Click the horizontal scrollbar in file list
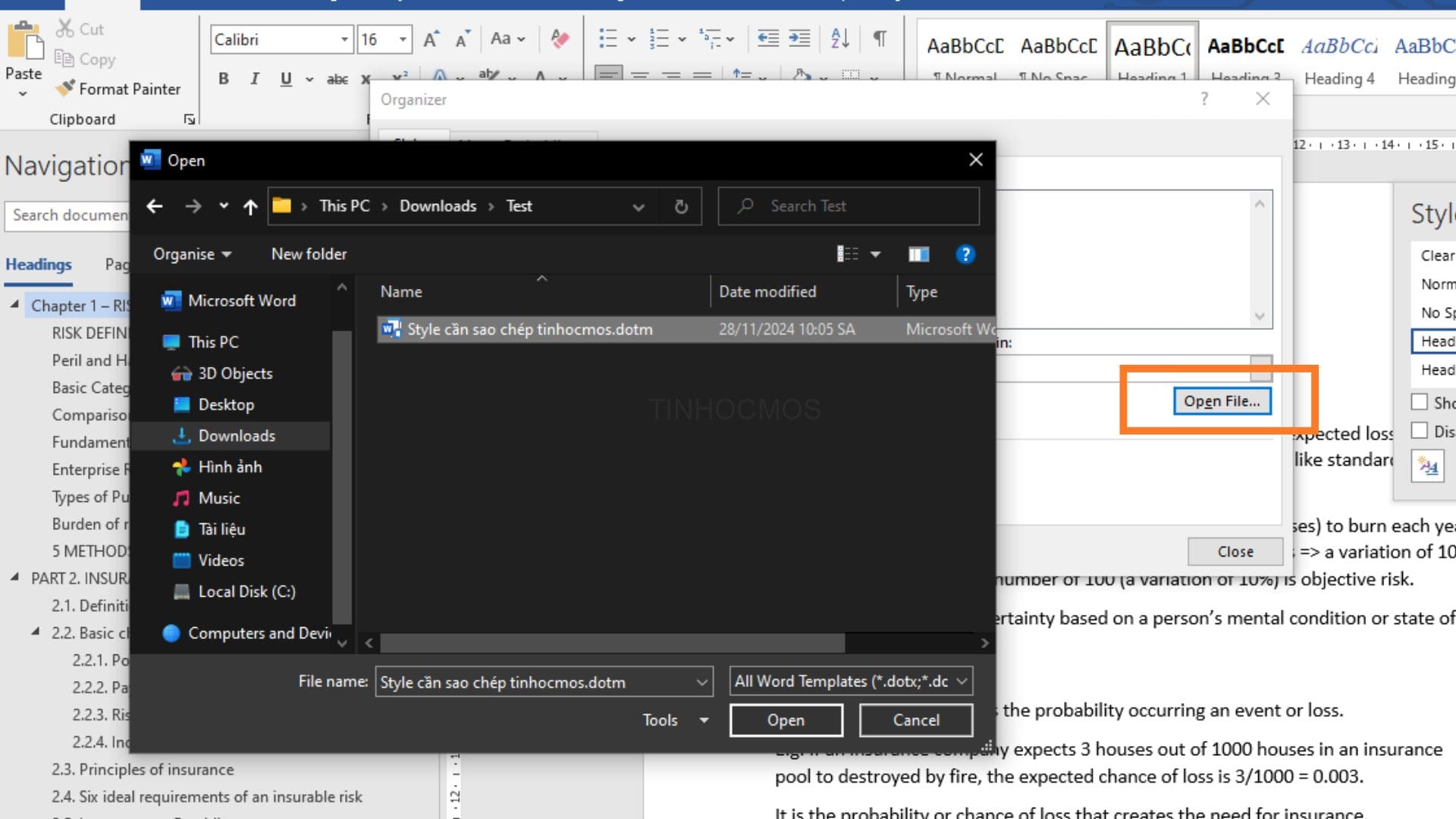 [612, 643]
